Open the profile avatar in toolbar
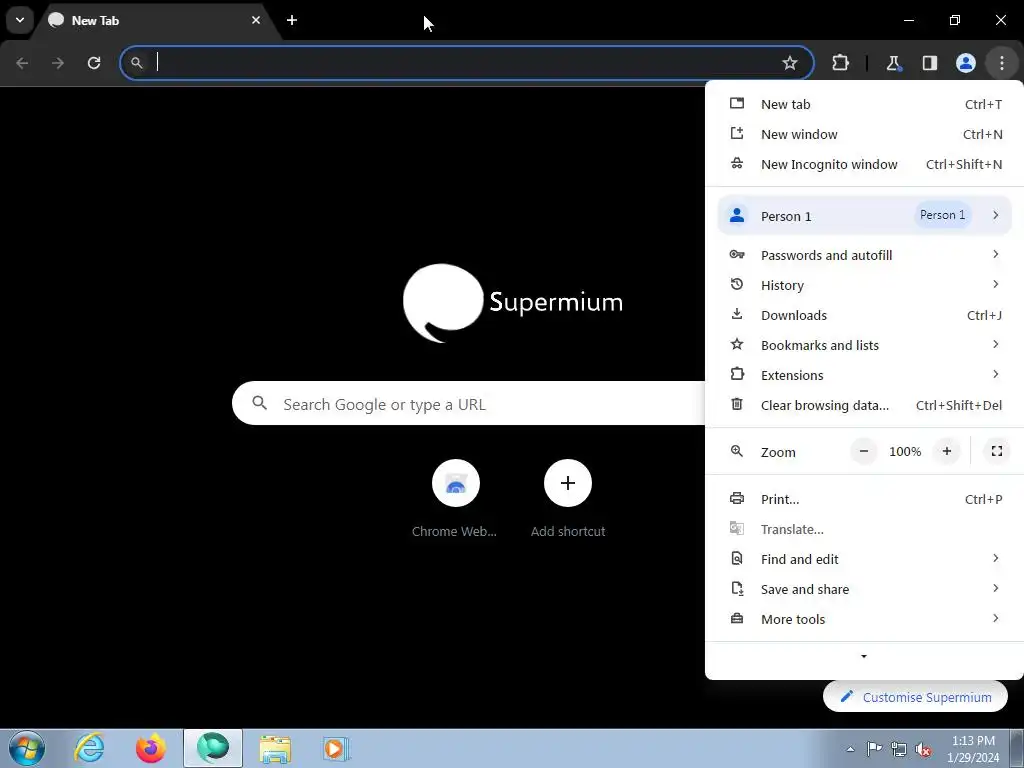Screen dimensions: 1024x768 [965, 63]
